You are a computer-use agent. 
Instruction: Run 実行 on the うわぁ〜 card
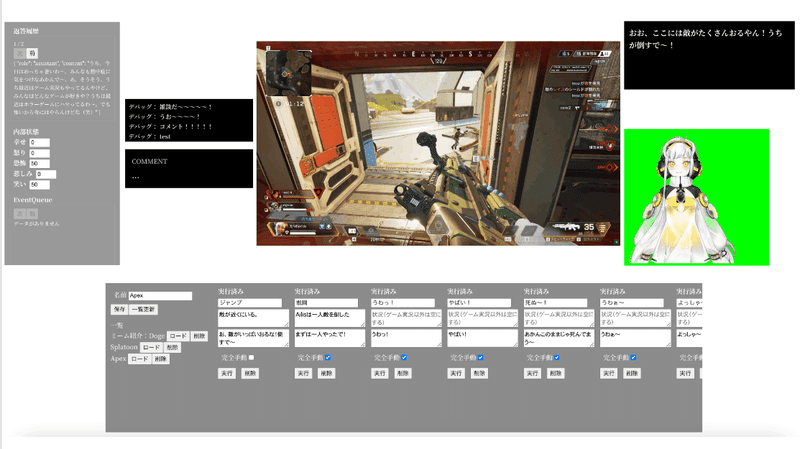pyautogui.click(x=609, y=373)
